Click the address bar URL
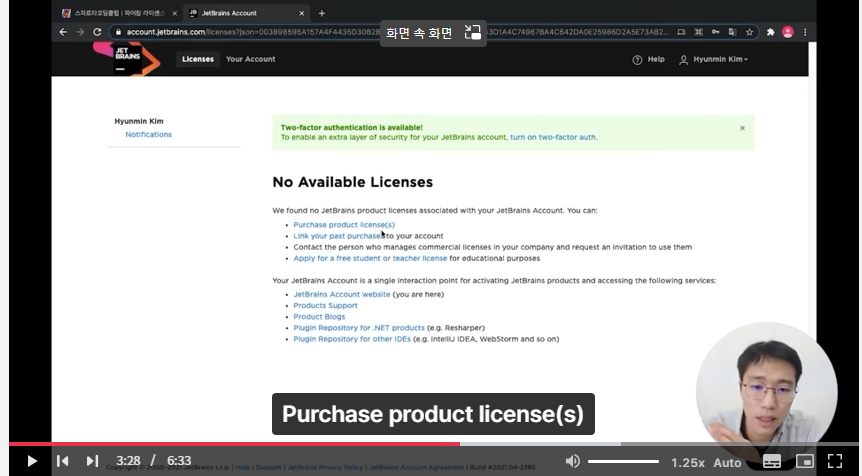Image resolution: width=862 pixels, height=476 pixels. (396, 32)
